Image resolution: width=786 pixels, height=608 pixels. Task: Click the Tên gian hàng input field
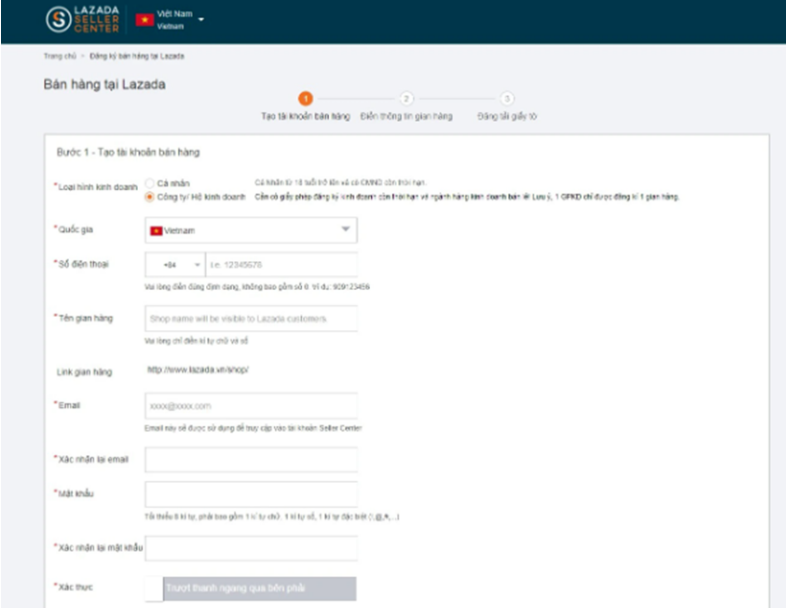pyautogui.click(x=251, y=319)
